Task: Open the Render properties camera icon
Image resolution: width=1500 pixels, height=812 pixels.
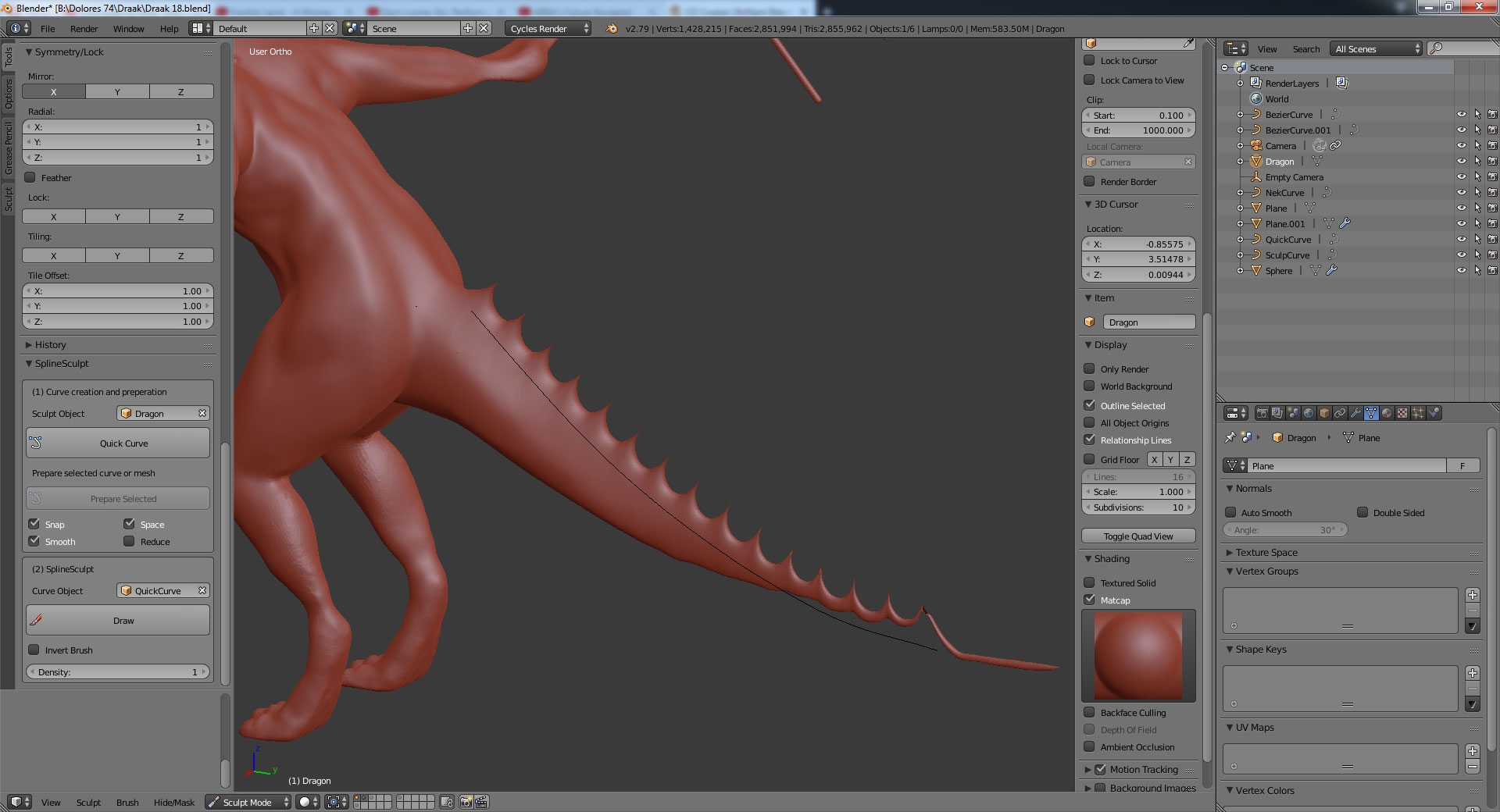Action: (1262, 413)
